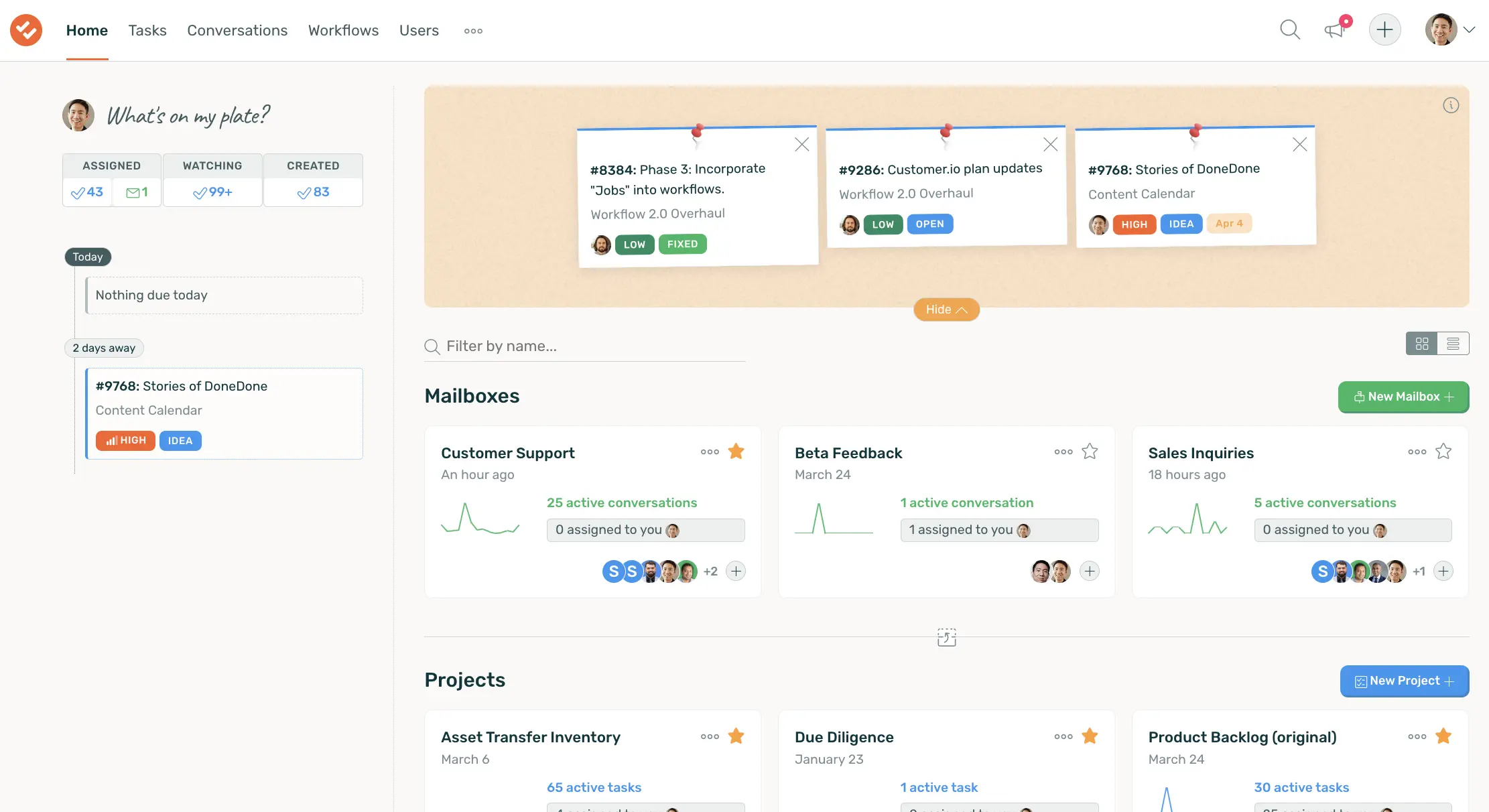Click 1 assigned to you in Beta Feedback
Screen dimensions: 1489x812
[x=999, y=530]
